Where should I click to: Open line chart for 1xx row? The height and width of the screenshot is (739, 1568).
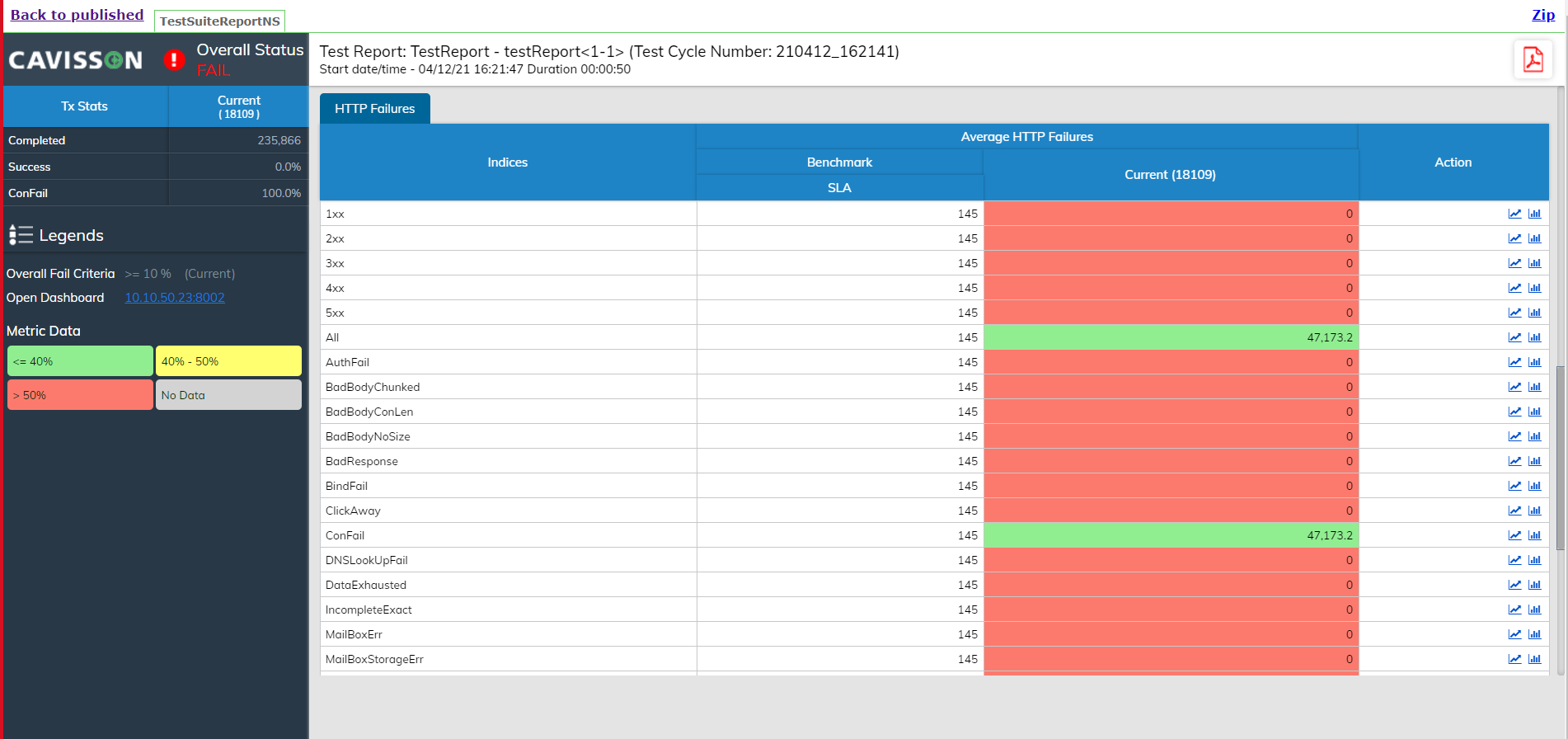1514,214
